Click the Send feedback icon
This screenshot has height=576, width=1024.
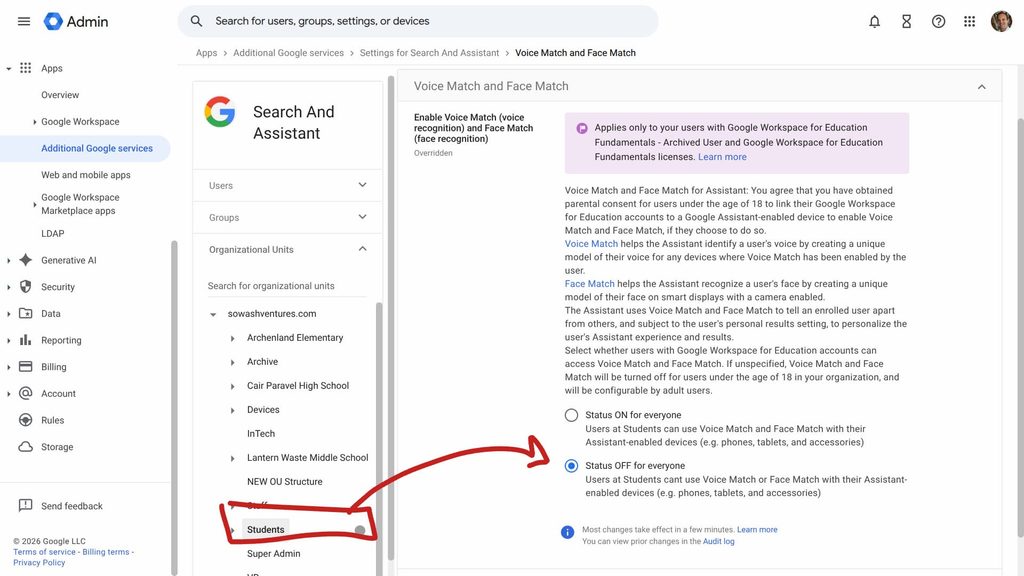(x=25, y=505)
